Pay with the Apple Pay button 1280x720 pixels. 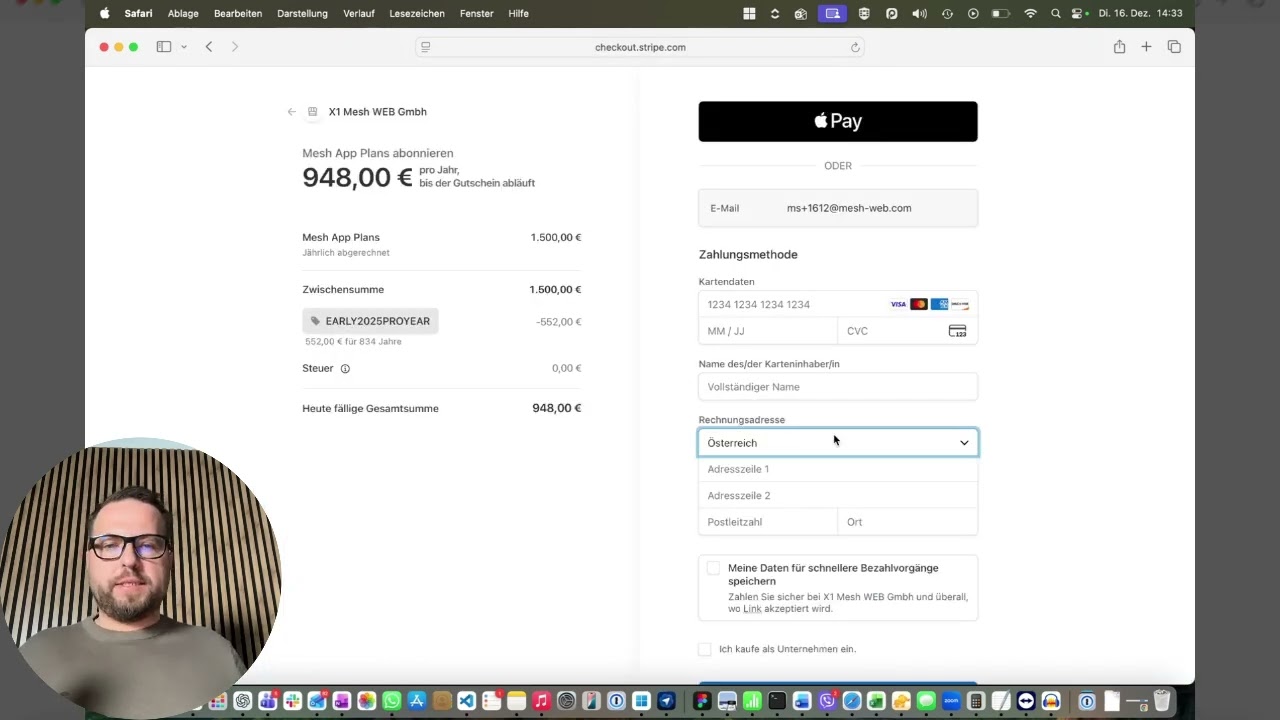click(838, 121)
